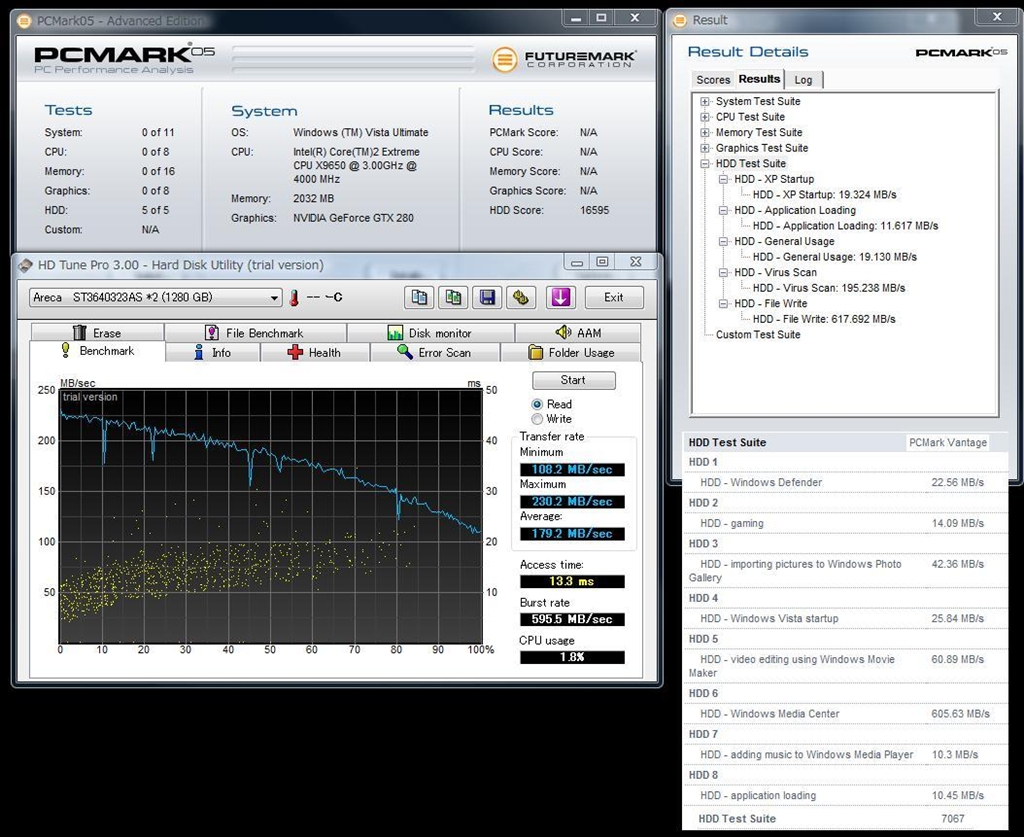Click the HD Tune options tool icon

coord(519,297)
